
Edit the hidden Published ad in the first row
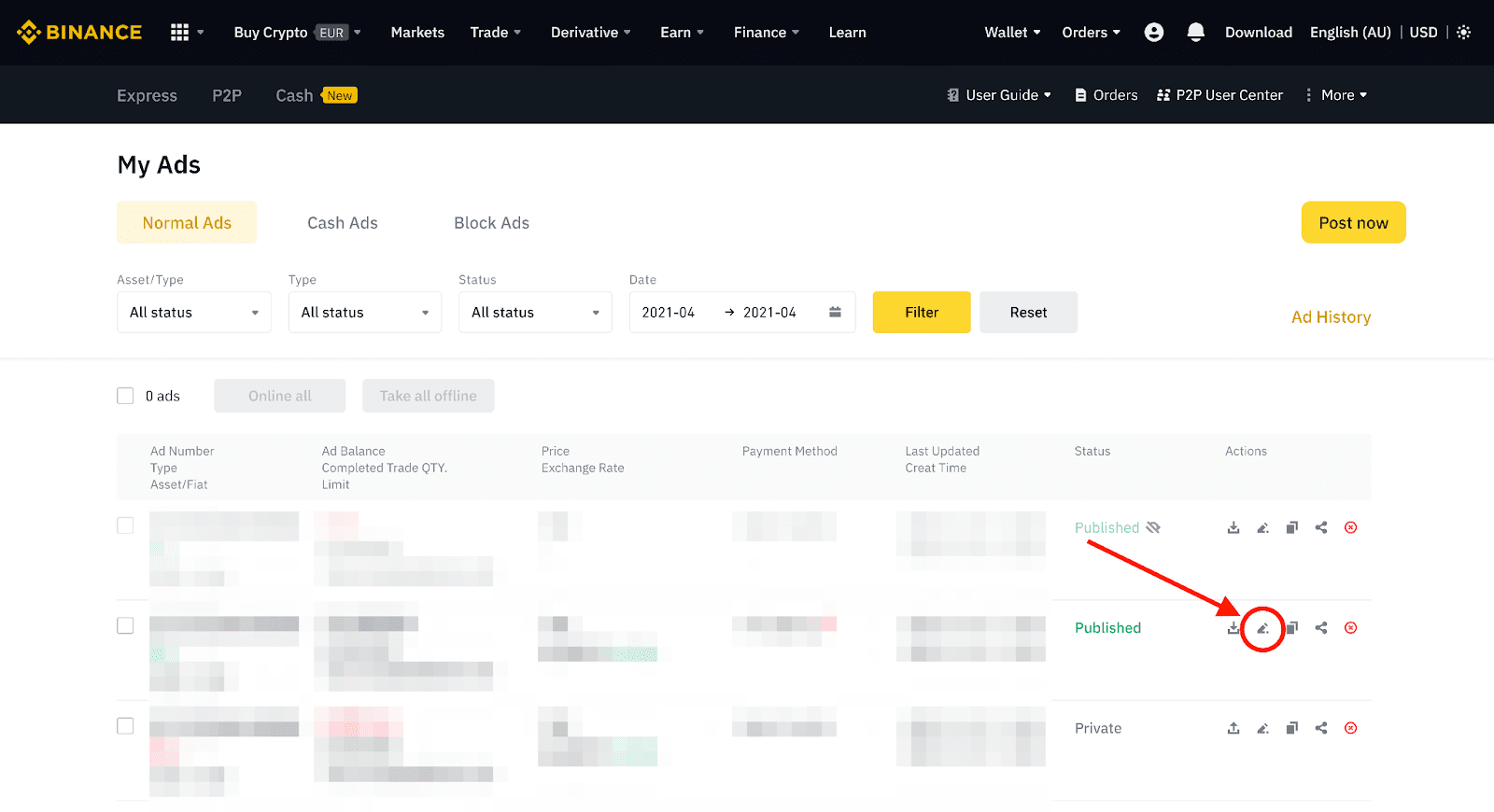click(1262, 527)
